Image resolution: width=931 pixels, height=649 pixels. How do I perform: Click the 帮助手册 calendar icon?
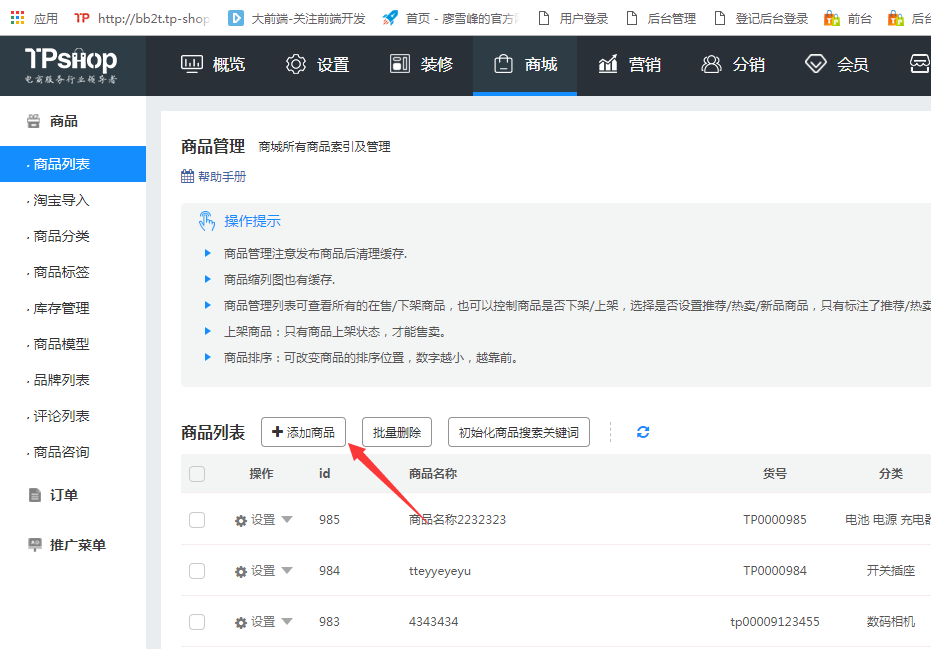189,176
